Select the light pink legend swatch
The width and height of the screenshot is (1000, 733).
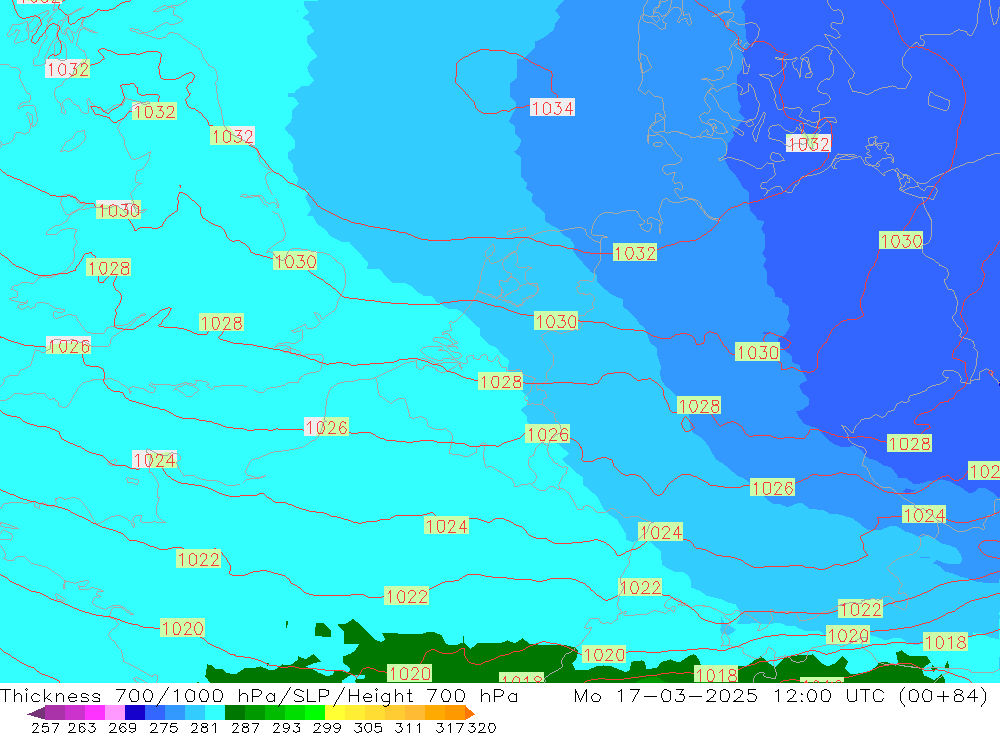[x=115, y=712]
